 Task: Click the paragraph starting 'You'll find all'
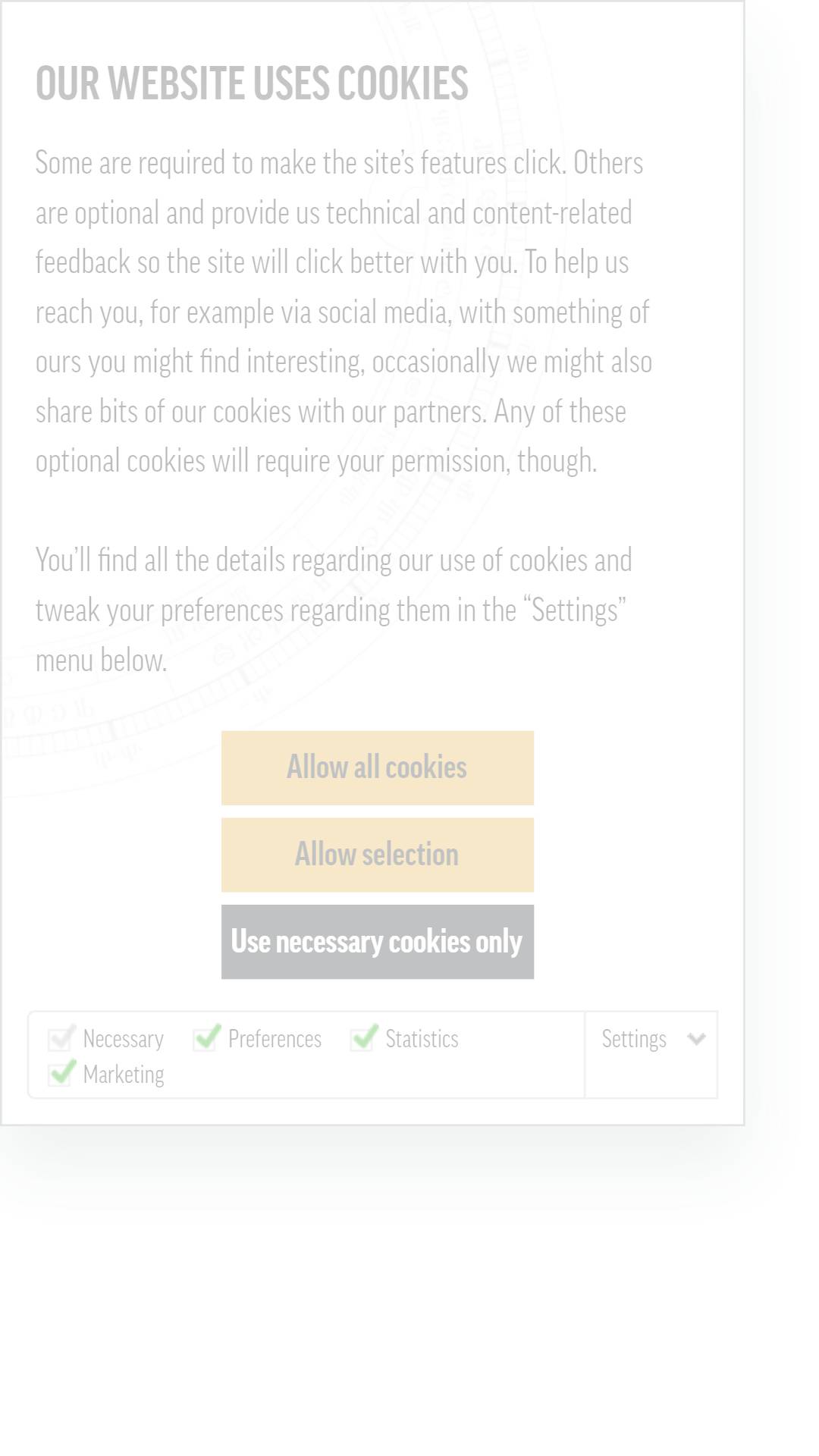click(334, 610)
